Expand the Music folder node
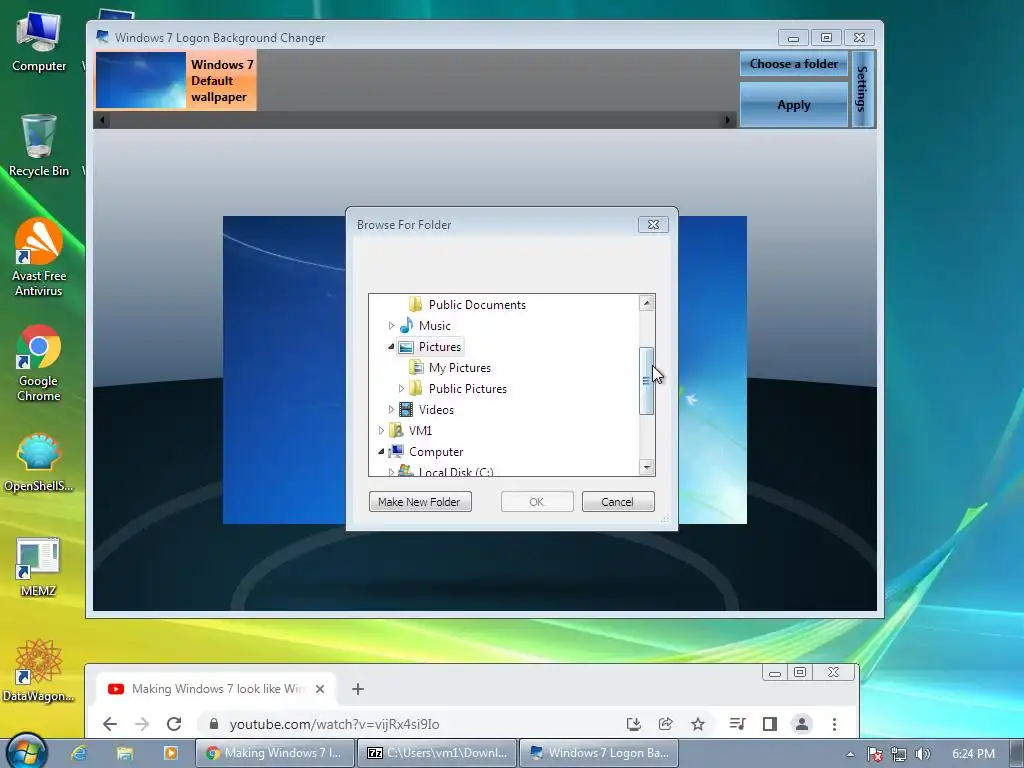The width and height of the screenshot is (1024, 768). [x=391, y=325]
